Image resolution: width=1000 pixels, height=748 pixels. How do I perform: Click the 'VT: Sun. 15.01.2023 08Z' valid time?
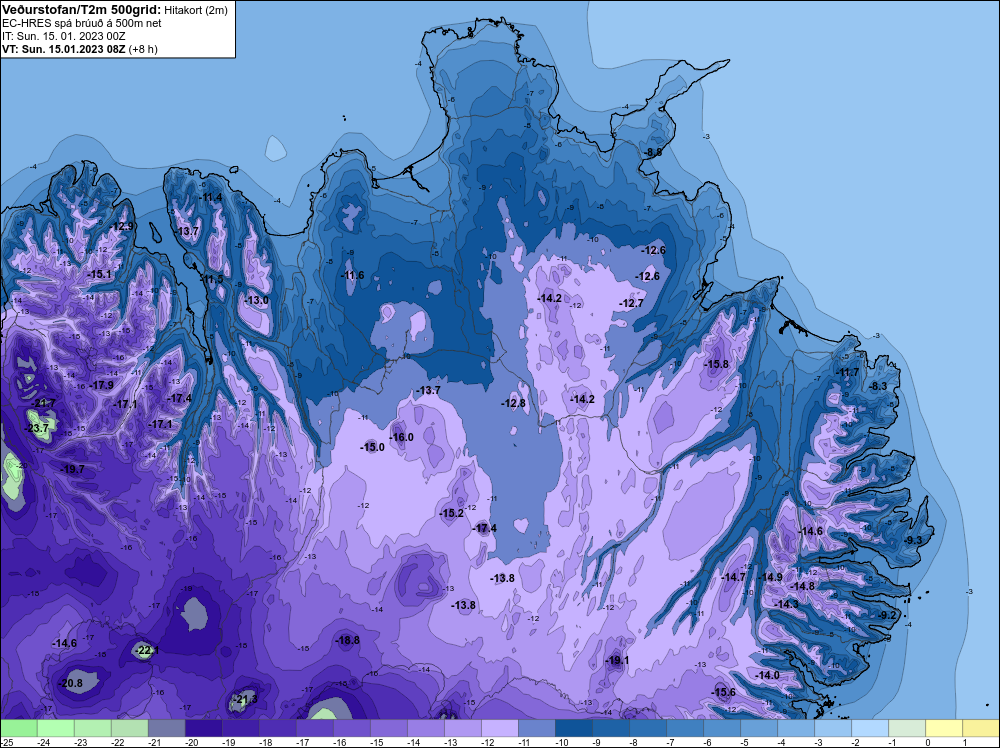pos(64,49)
